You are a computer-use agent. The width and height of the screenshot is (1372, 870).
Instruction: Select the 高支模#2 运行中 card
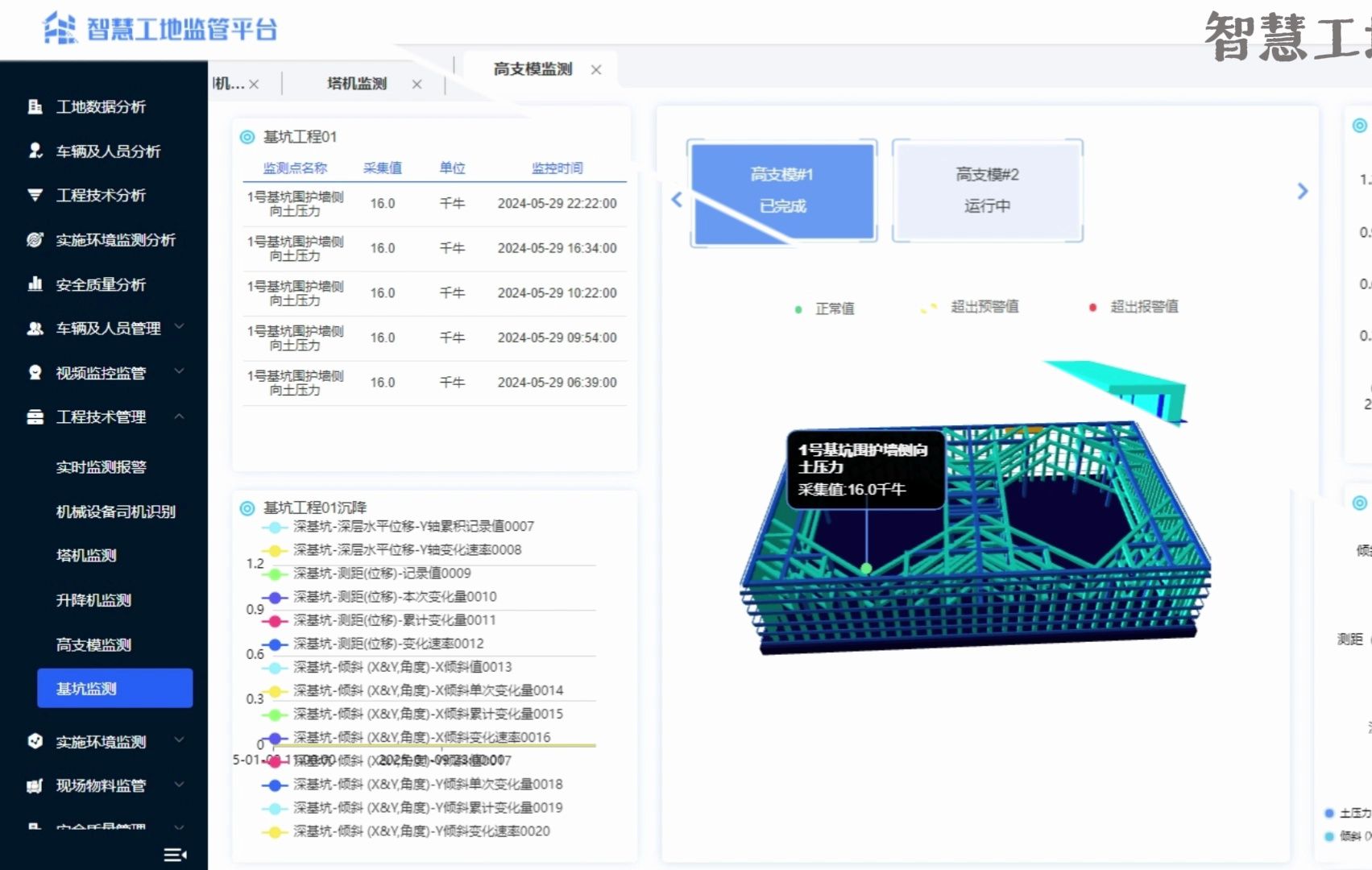coord(987,191)
